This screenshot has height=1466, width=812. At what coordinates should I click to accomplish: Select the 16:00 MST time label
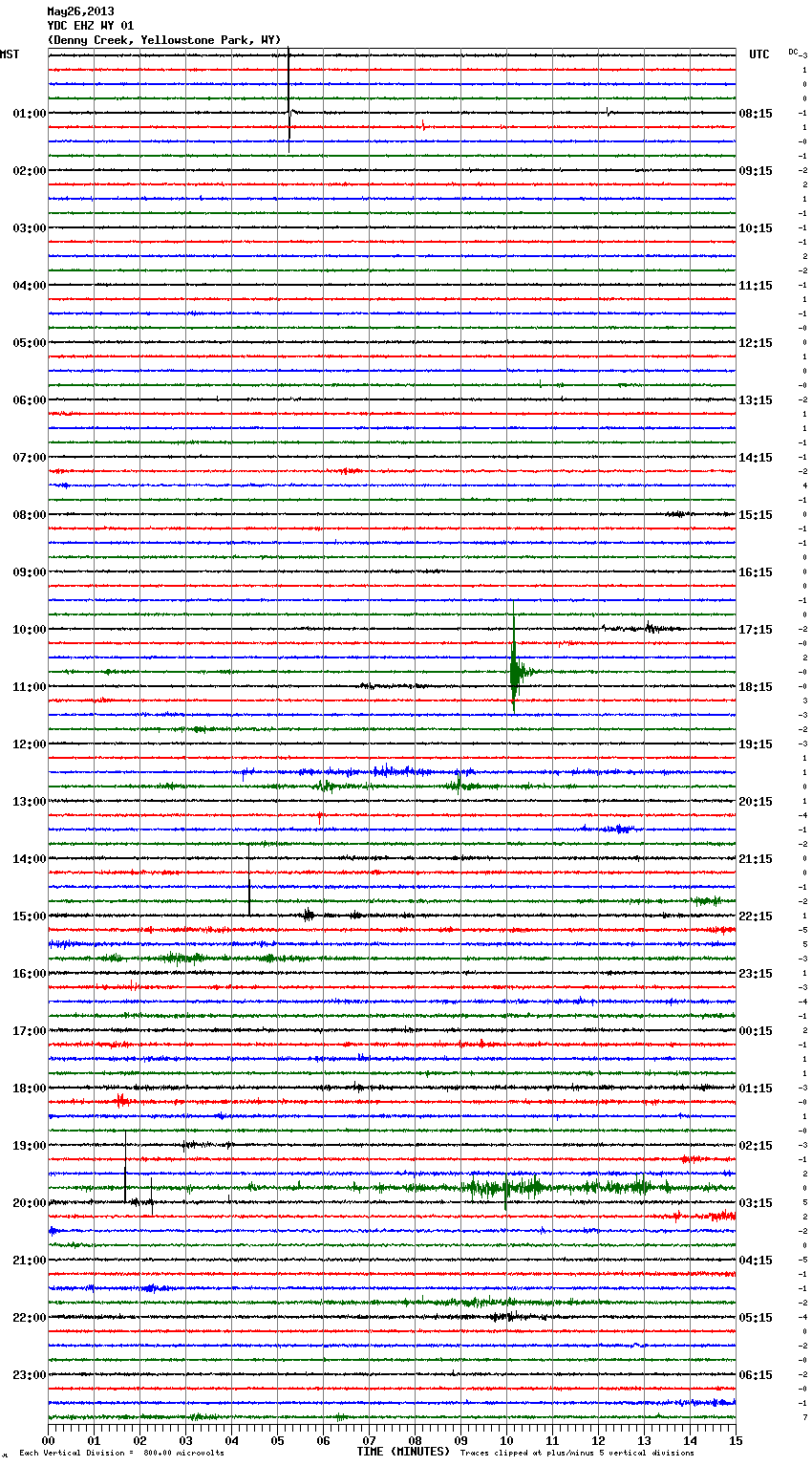point(29,974)
